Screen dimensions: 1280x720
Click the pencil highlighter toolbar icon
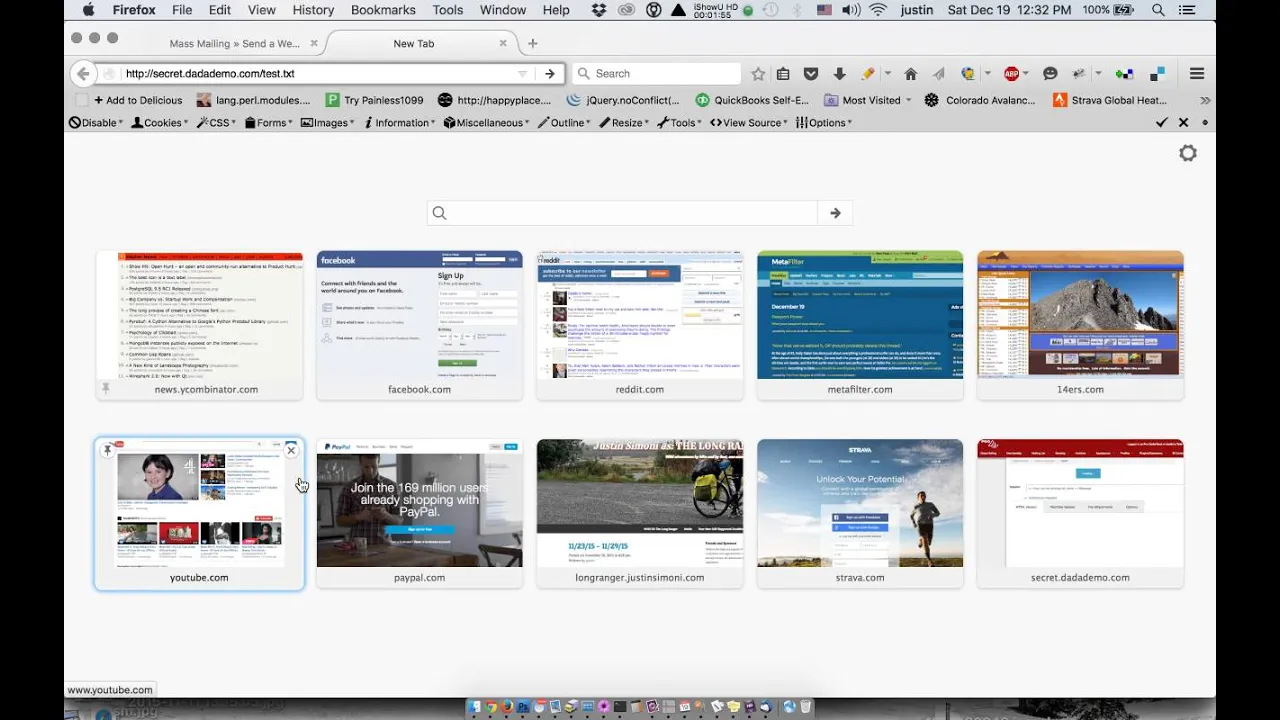pyautogui.click(x=868, y=73)
